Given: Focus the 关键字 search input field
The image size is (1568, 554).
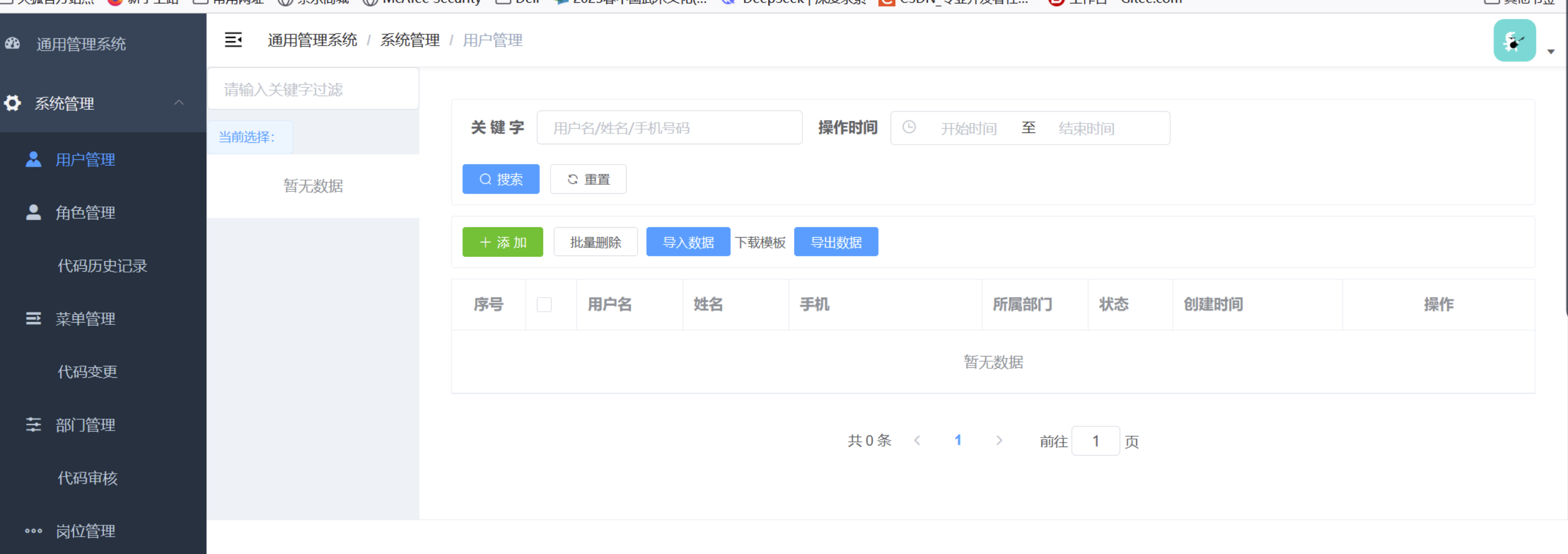Looking at the screenshot, I should click(x=669, y=128).
